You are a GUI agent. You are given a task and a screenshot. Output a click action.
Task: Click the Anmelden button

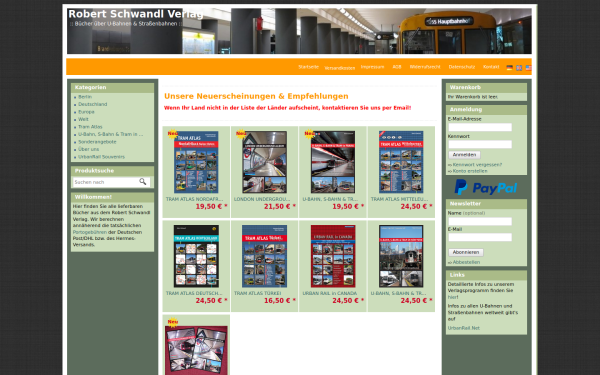464,155
